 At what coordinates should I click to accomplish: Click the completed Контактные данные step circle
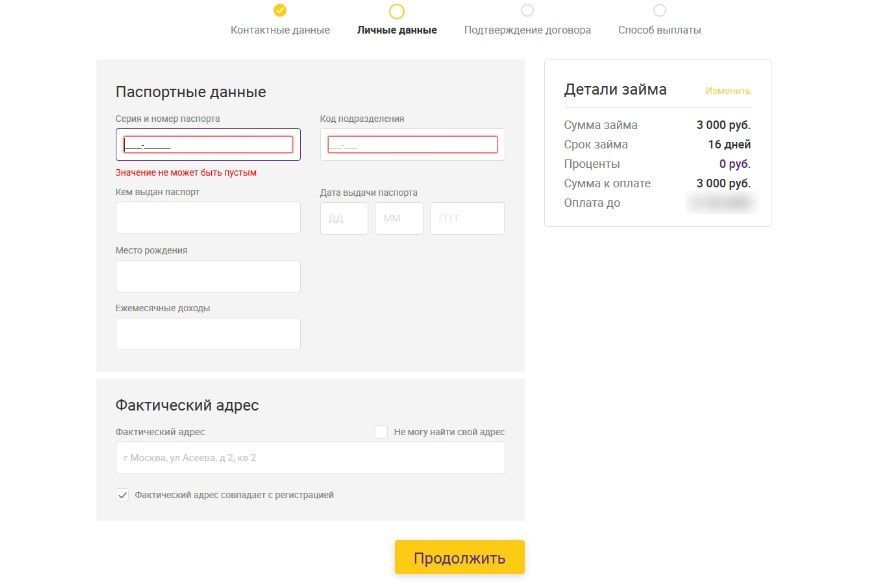(280, 10)
